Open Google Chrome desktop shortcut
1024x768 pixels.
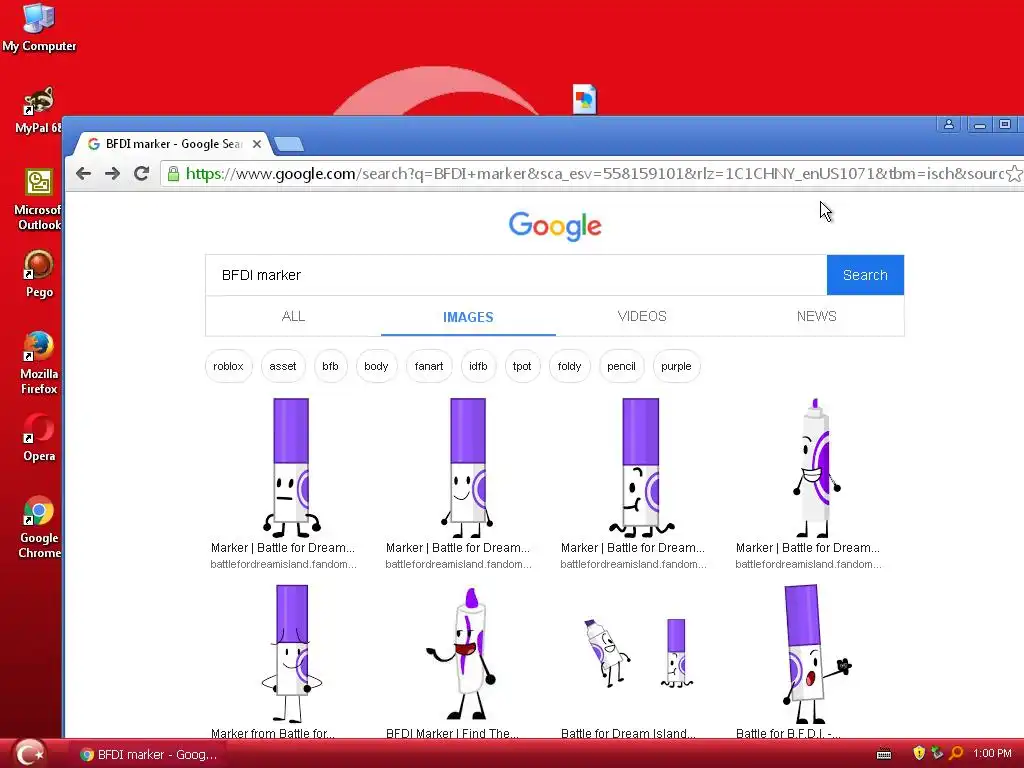pos(39,528)
